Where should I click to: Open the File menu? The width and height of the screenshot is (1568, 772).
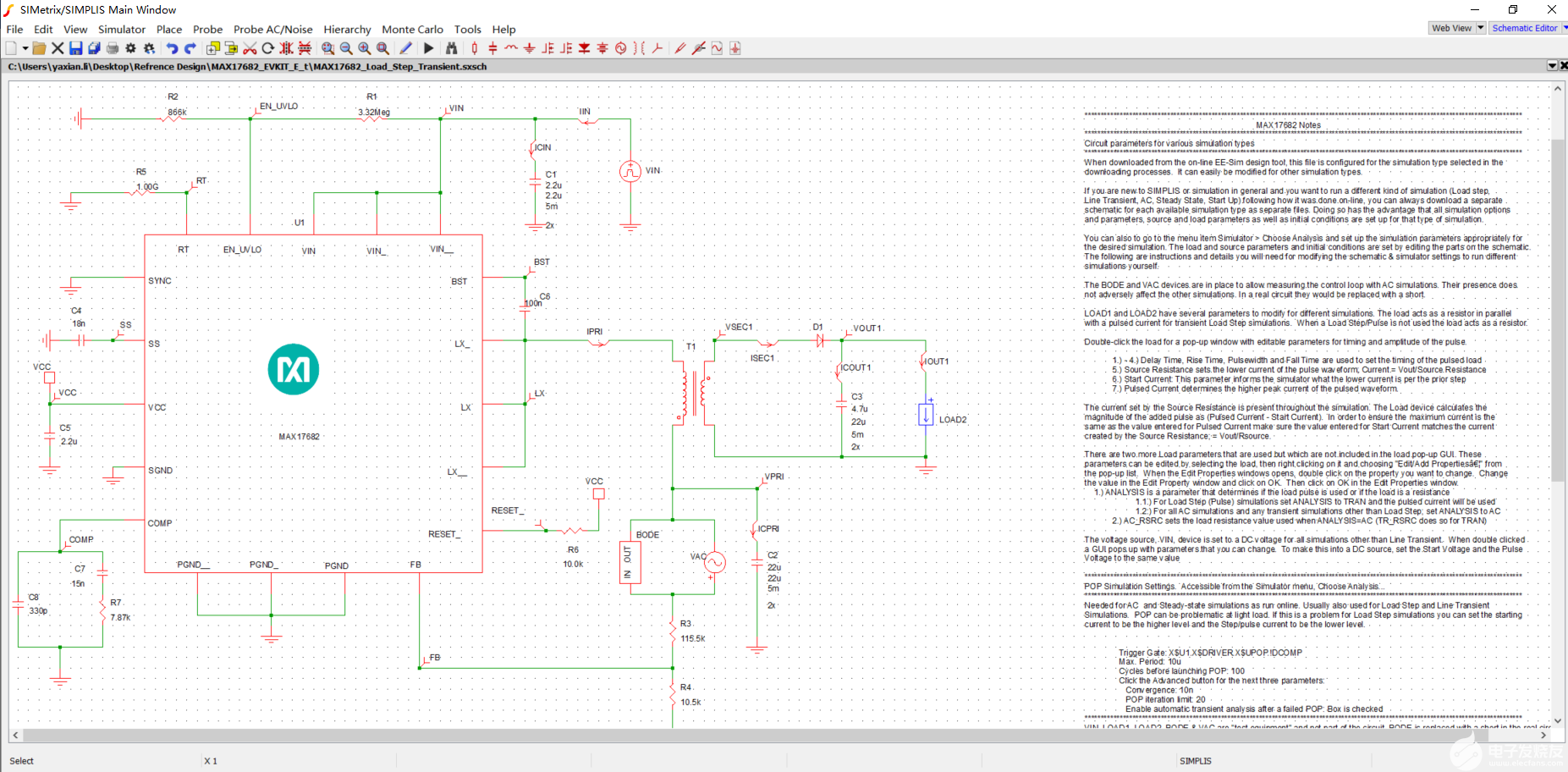click(x=14, y=29)
